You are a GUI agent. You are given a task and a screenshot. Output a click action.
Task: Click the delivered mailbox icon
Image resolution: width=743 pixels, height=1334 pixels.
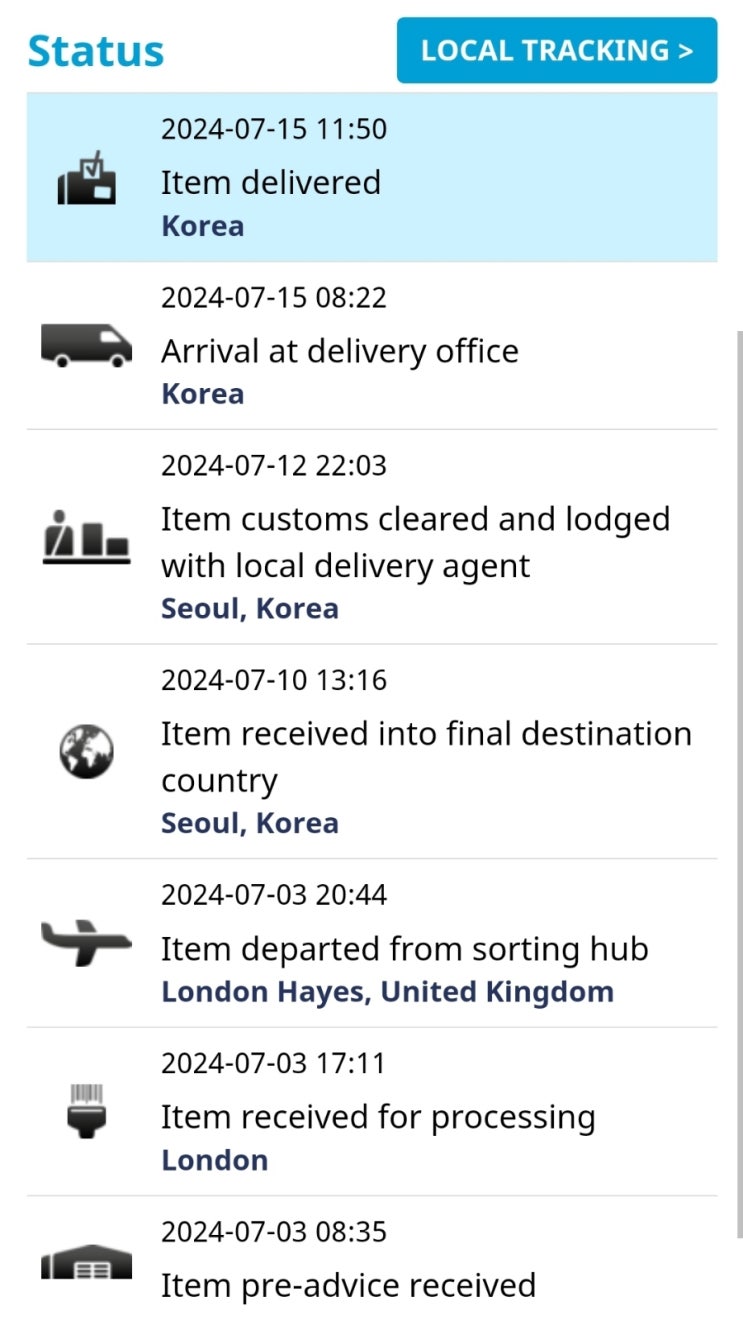[x=86, y=178]
